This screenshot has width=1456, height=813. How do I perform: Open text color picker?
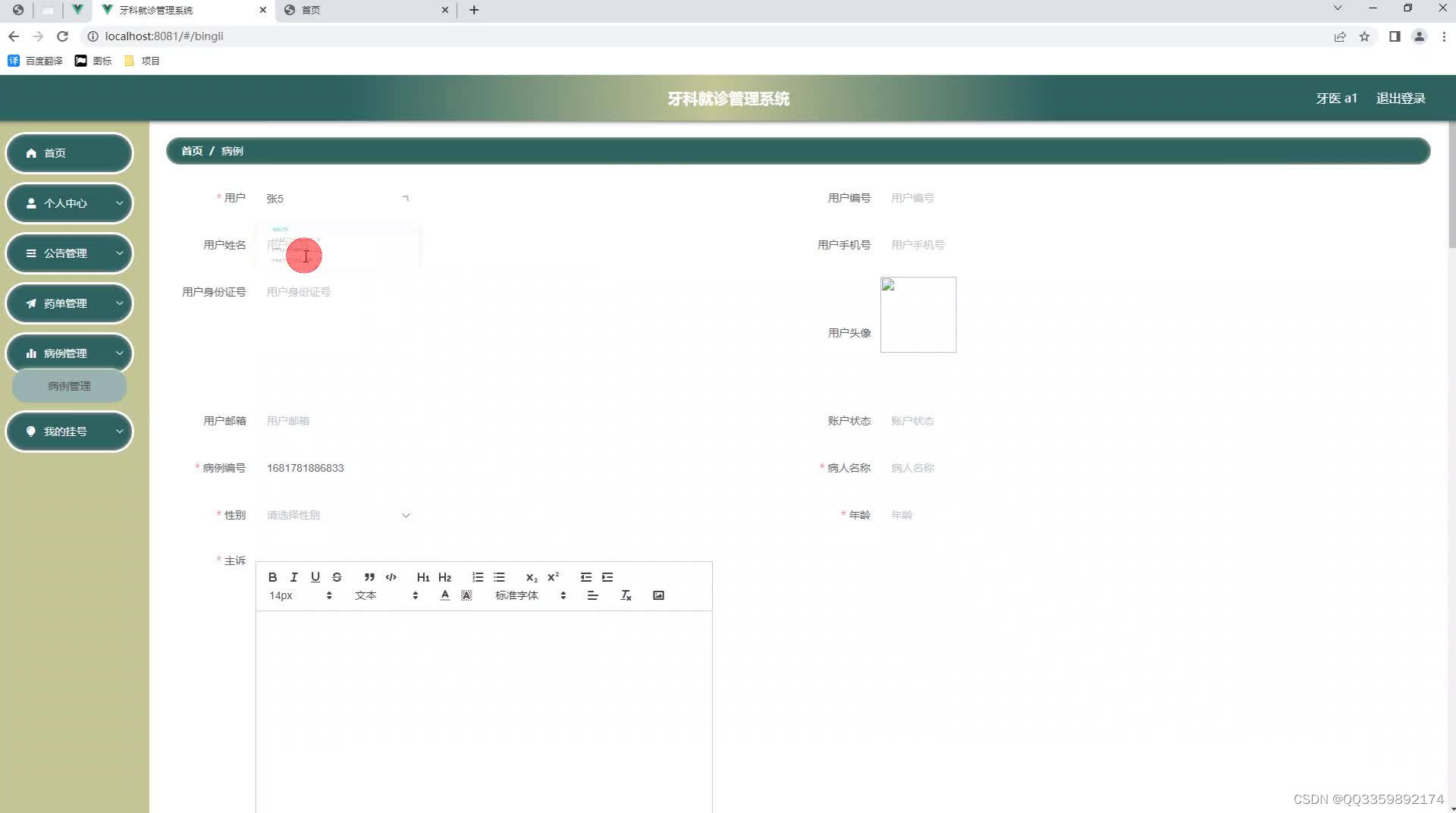[445, 595]
